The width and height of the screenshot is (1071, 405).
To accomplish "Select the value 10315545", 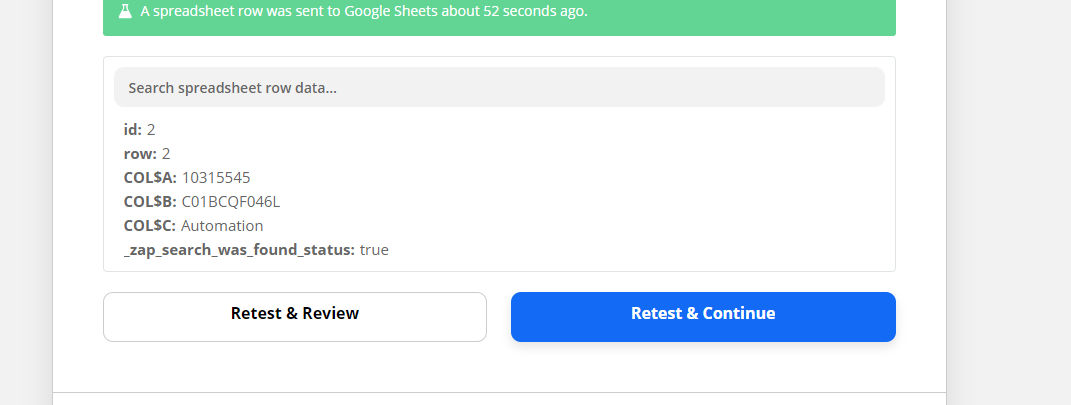I will coord(216,178).
